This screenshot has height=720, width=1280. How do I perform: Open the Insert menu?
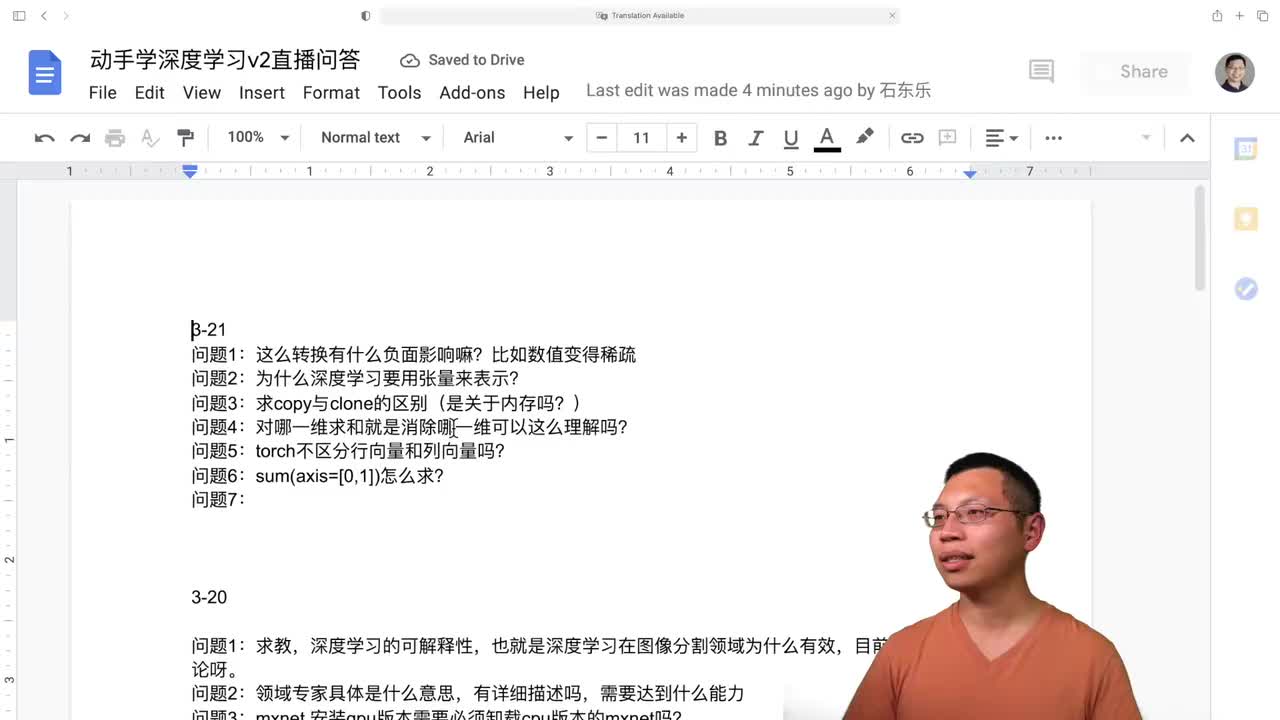pos(262,92)
